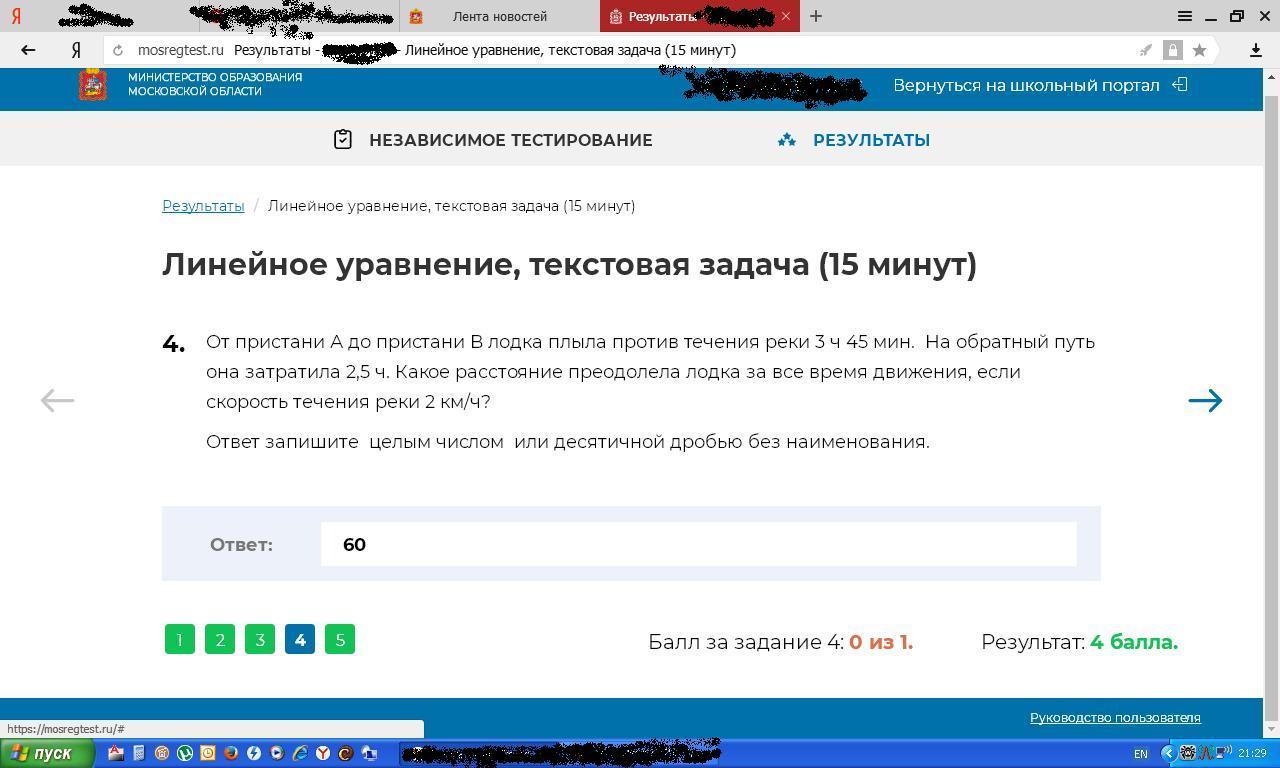Reload the page with the refresh icon
Screen dimensions: 1280x768
tap(118, 50)
